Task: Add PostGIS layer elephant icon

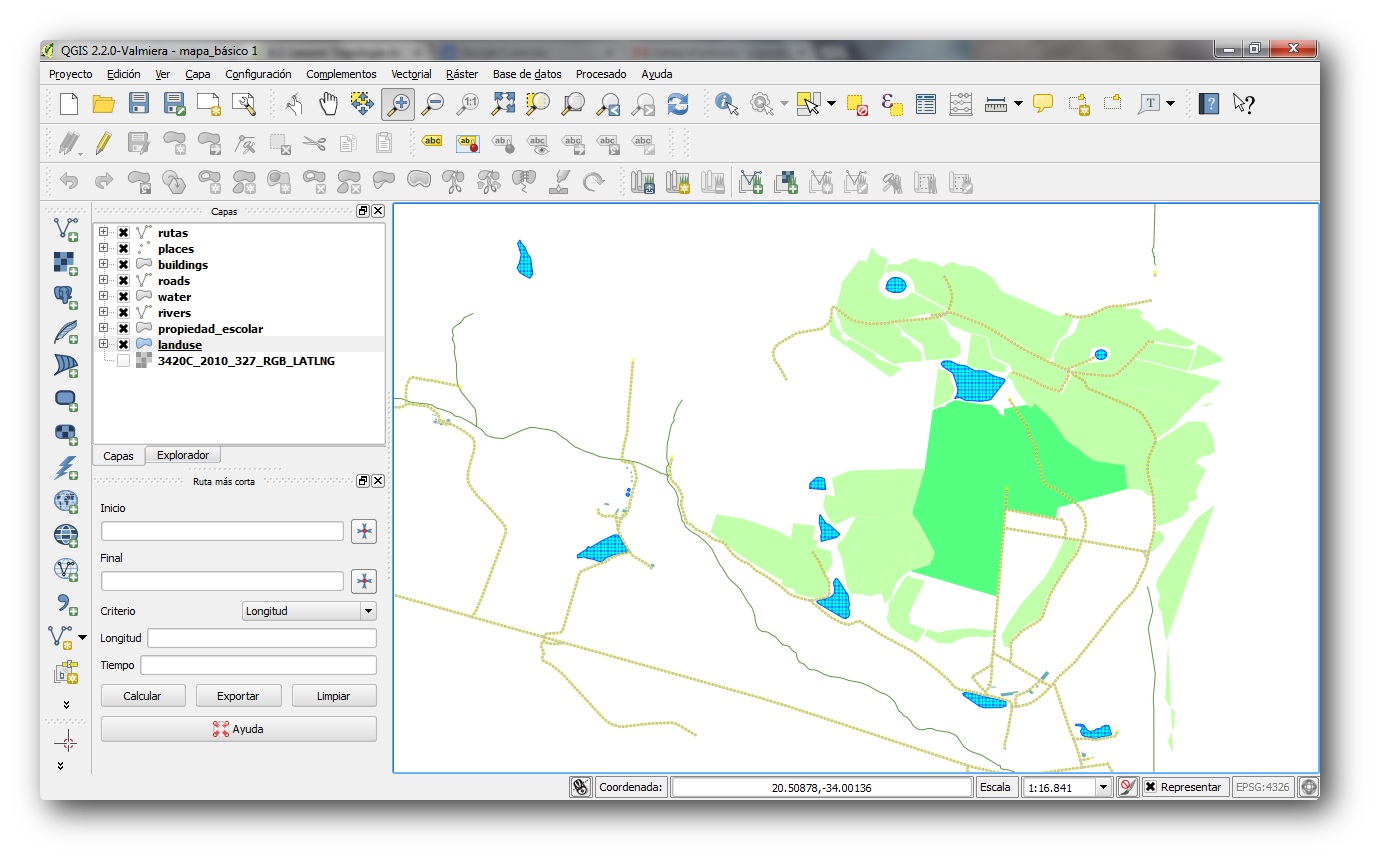Action: coord(66,298)
